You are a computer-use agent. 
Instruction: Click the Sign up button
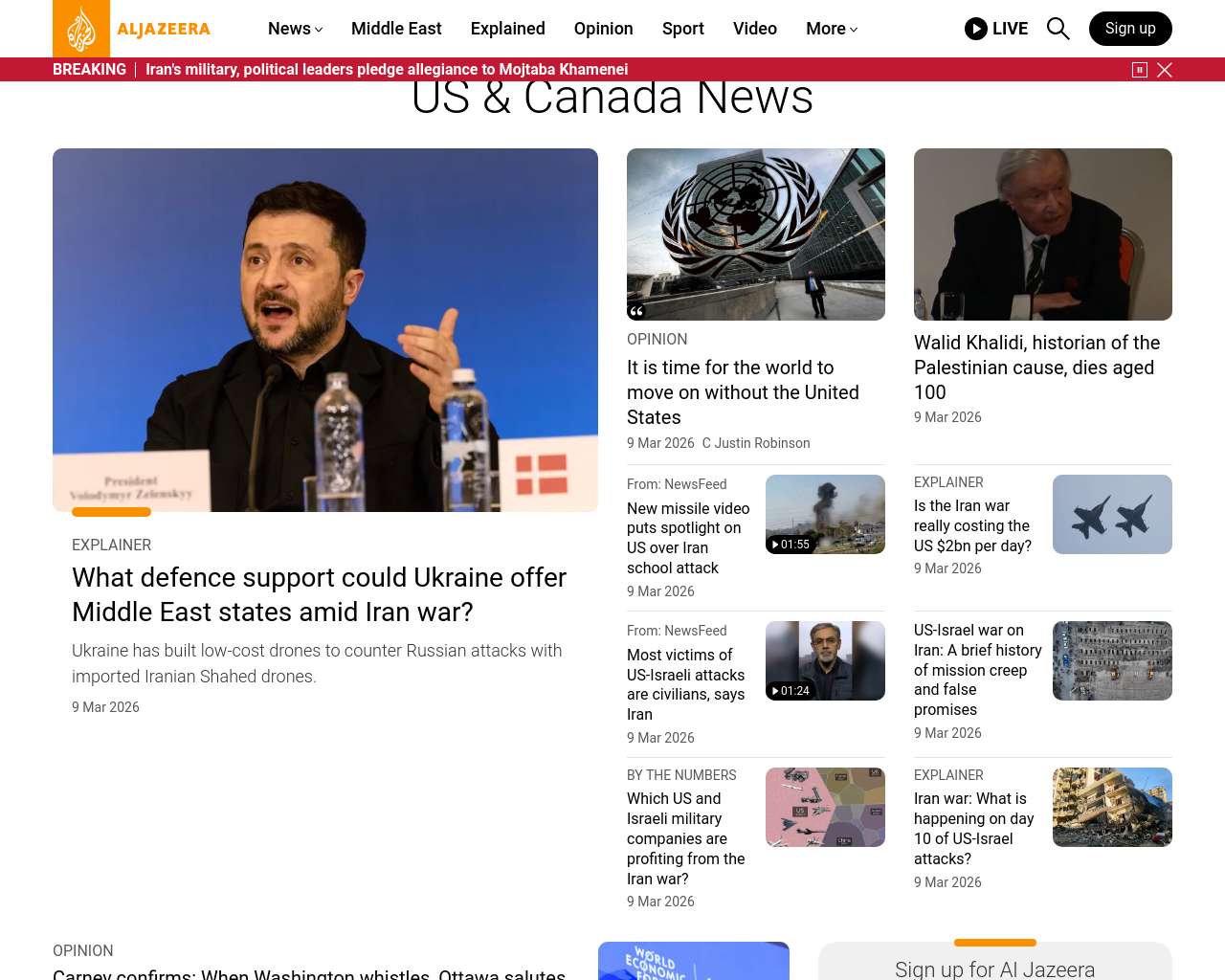1129,29
